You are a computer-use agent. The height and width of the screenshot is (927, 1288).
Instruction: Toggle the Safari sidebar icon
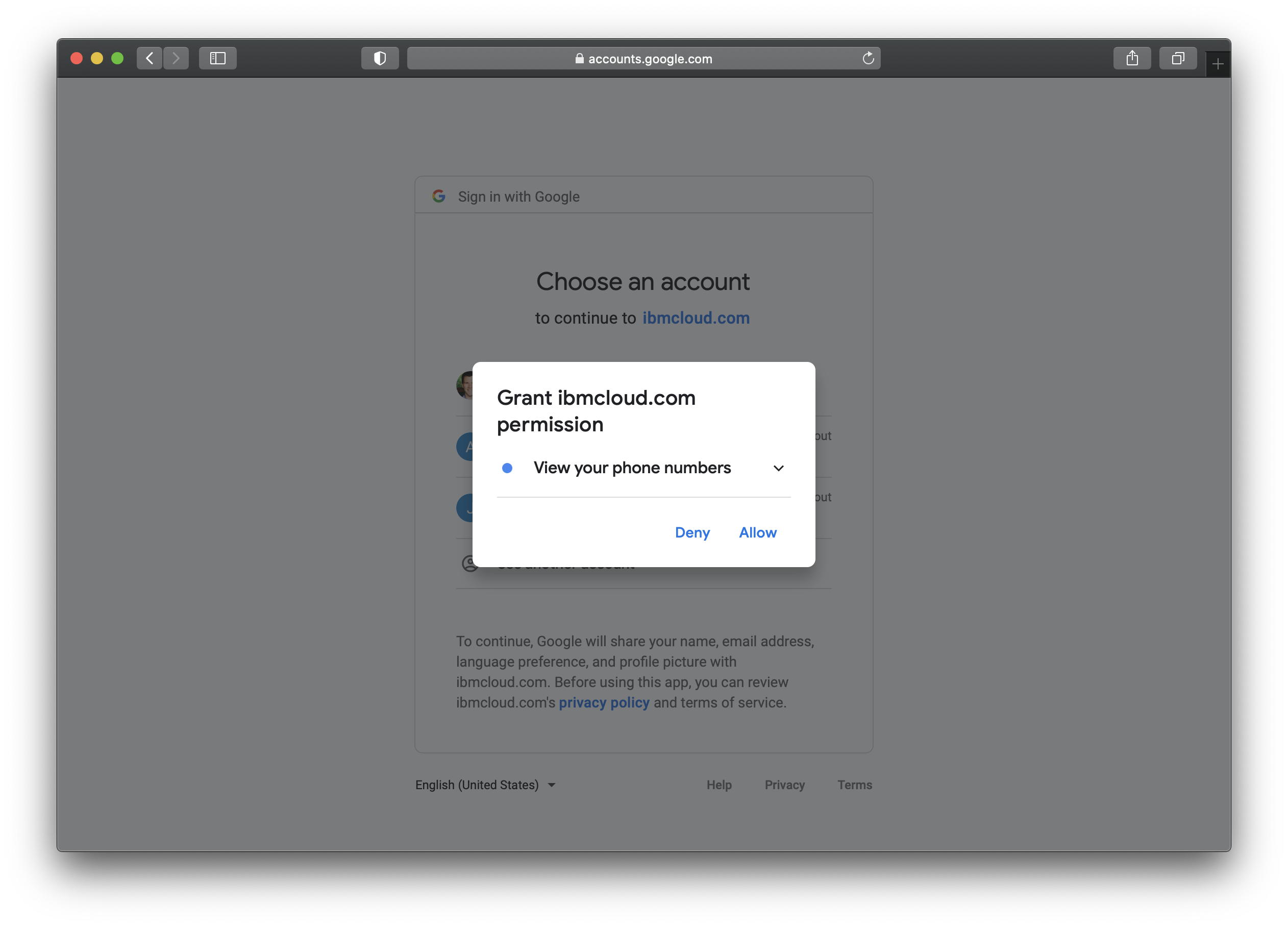tap(217, 58)
